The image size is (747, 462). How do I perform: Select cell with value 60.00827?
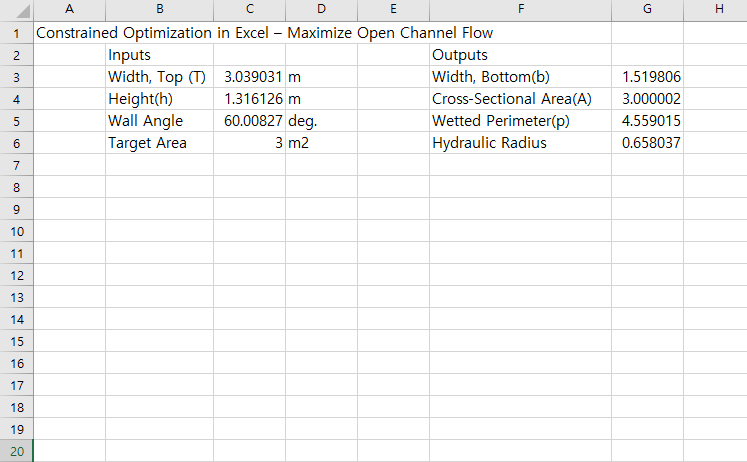(x=250, y=121)
